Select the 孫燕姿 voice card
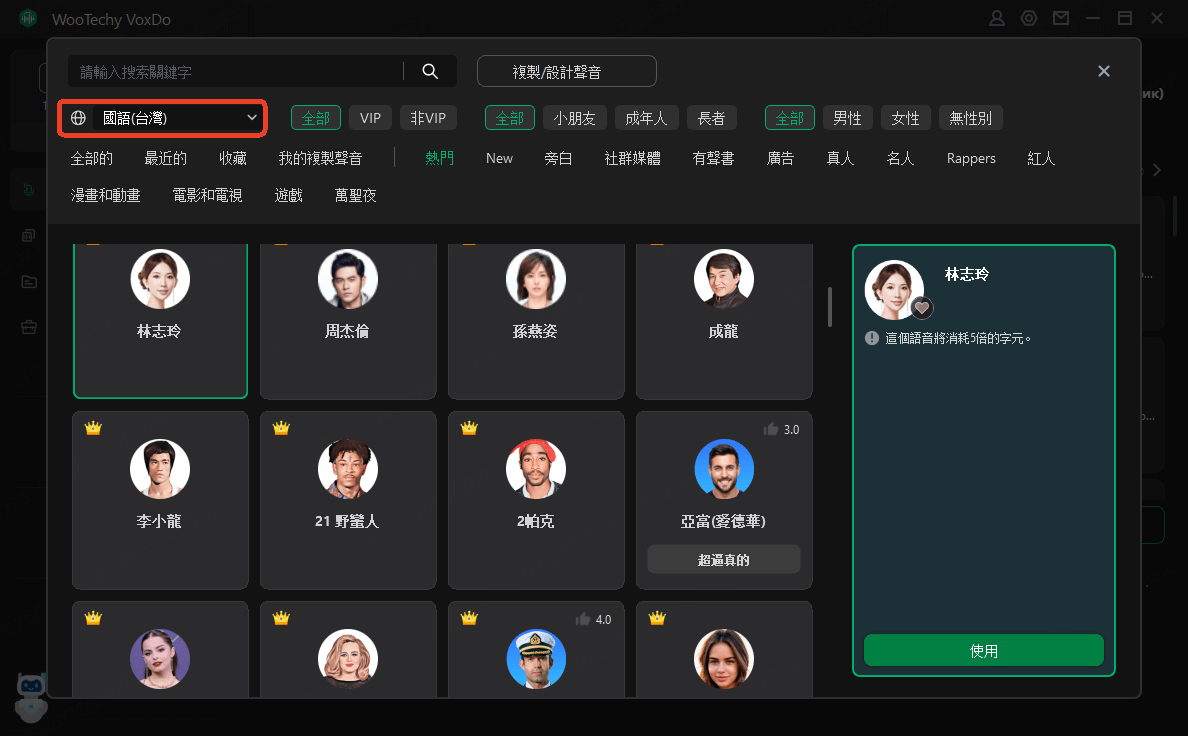 [536, 321]
